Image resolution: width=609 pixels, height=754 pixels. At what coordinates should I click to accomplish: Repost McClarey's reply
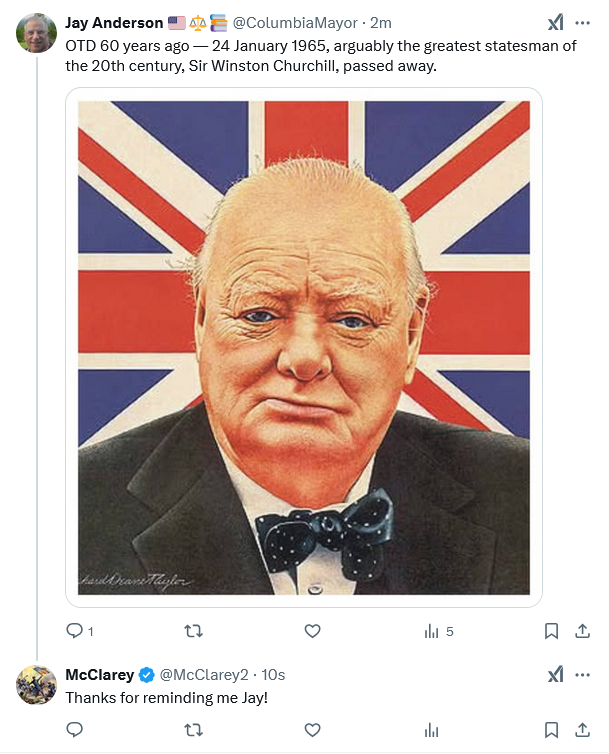[194, 731]
